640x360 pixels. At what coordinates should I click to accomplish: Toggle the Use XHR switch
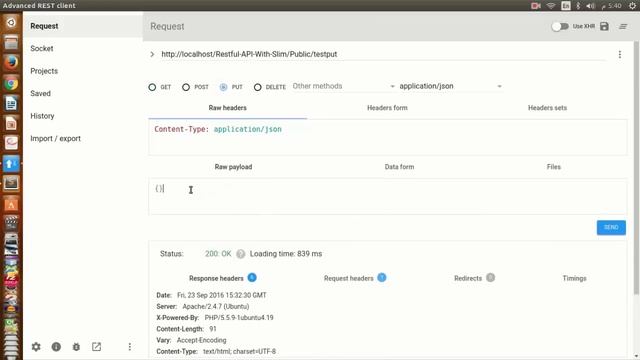point(560,27)
